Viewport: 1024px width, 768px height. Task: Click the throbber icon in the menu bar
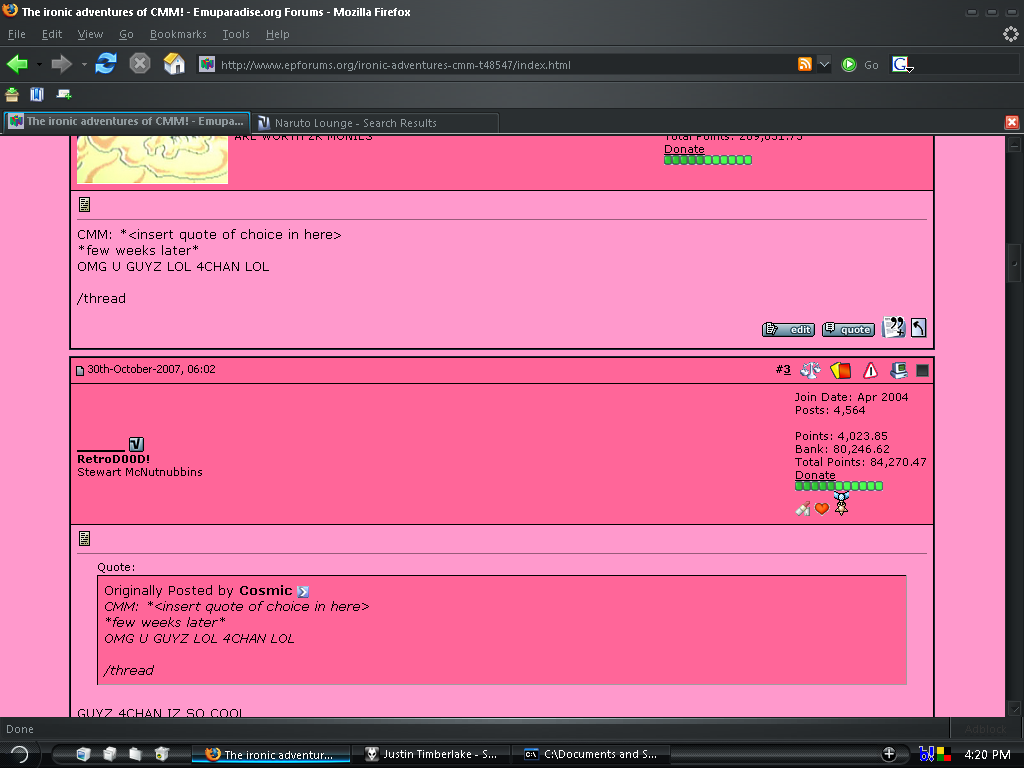(1011, 34)
